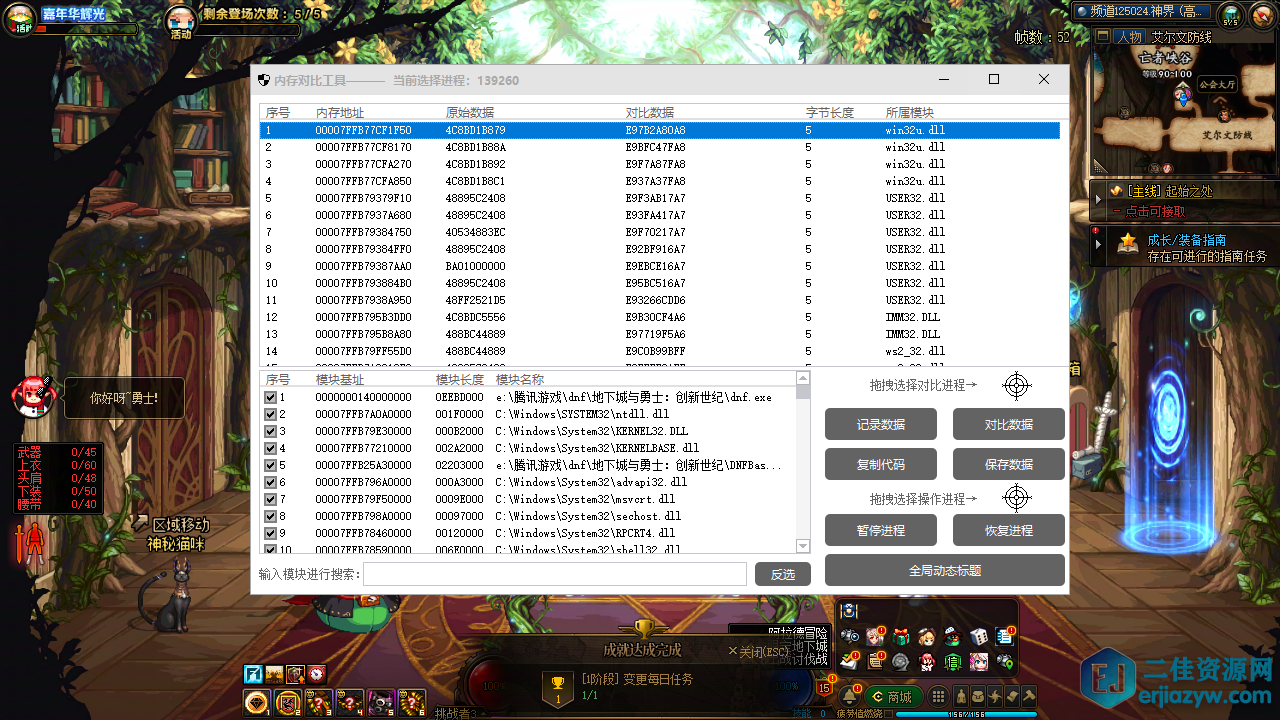Open the clipboard quest icon
The image size is (1280, 720).
coord(875,661)
